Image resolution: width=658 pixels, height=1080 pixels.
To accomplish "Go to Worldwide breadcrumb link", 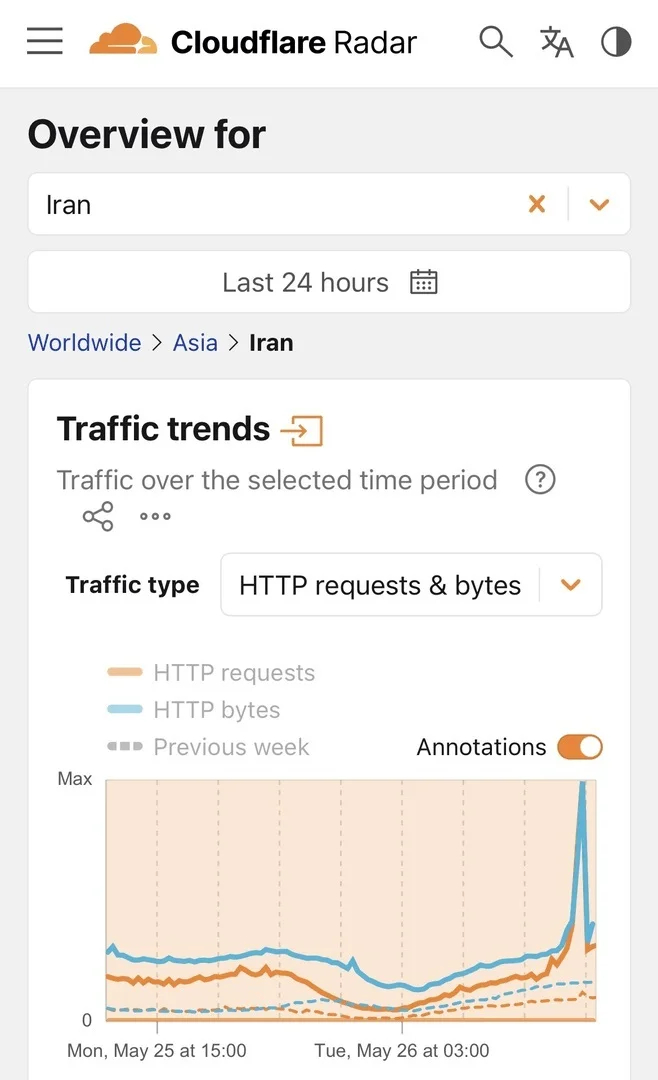I will click(x=85, y=342).
